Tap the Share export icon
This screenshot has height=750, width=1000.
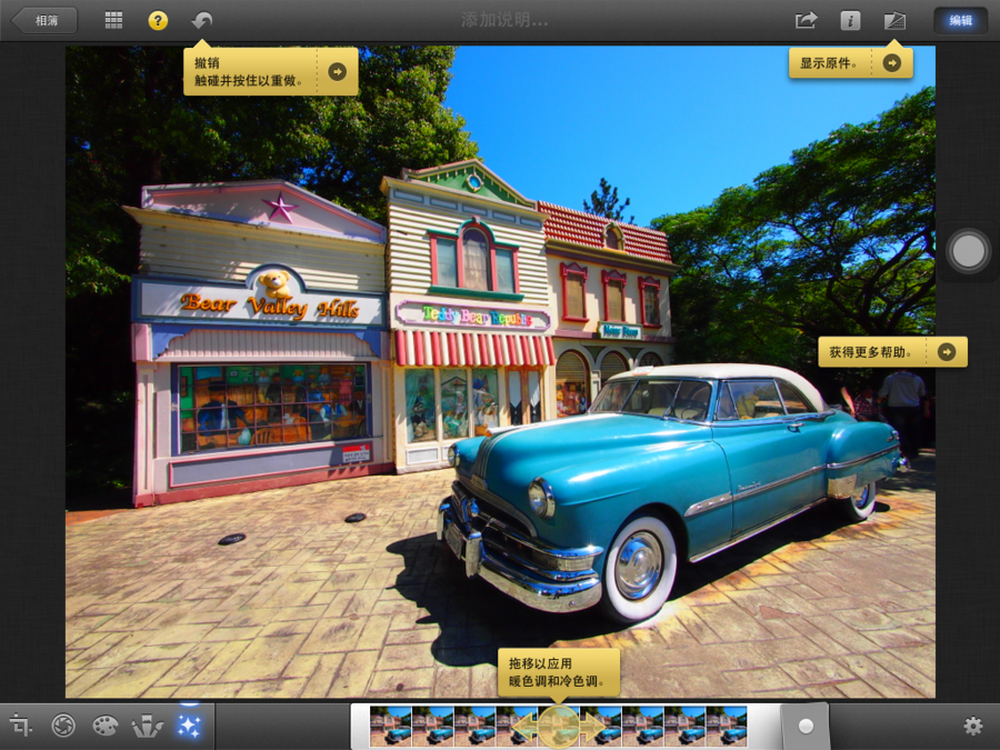pos(806,20)
